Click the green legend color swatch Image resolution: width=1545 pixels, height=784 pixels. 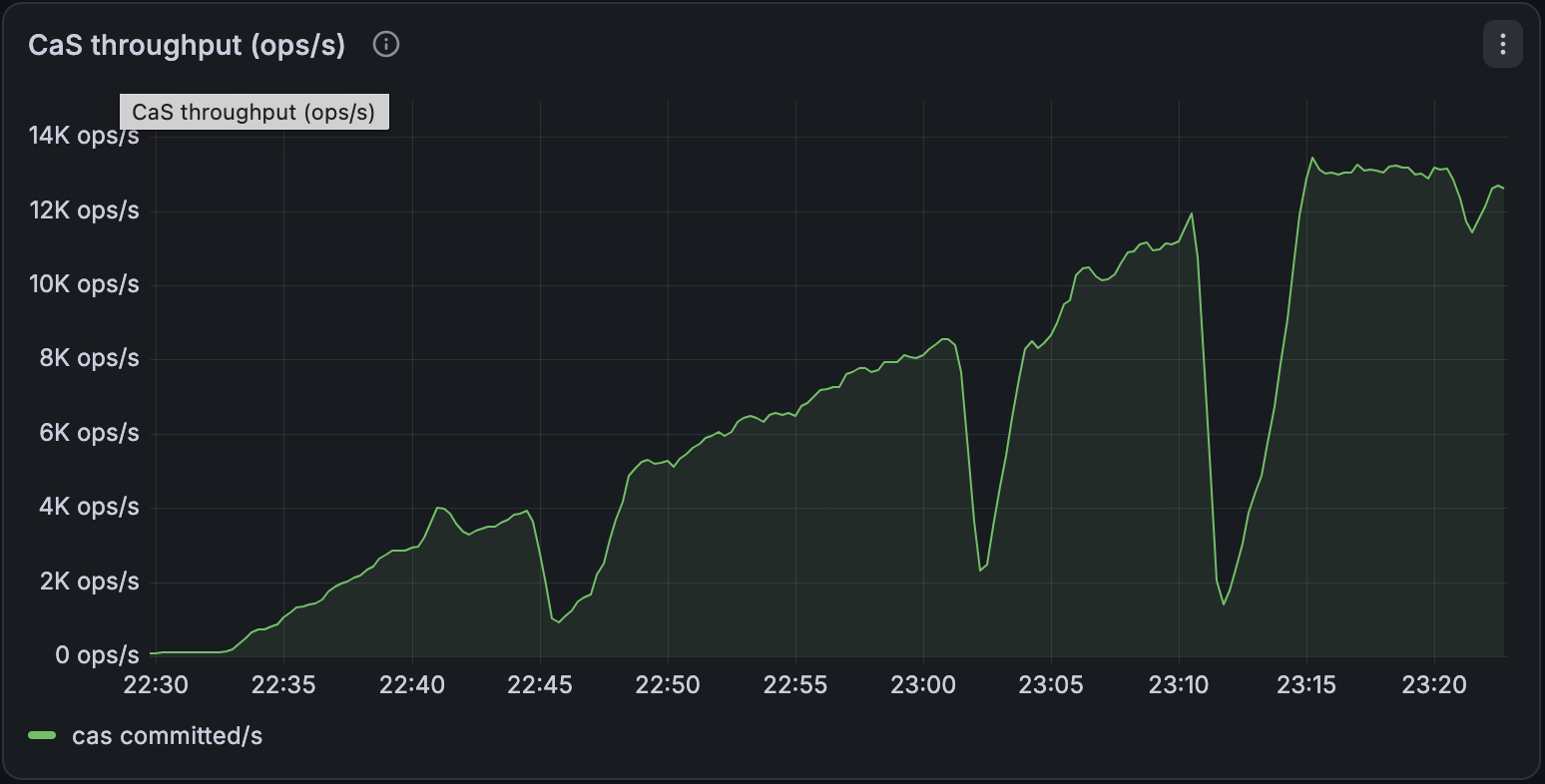42,736
